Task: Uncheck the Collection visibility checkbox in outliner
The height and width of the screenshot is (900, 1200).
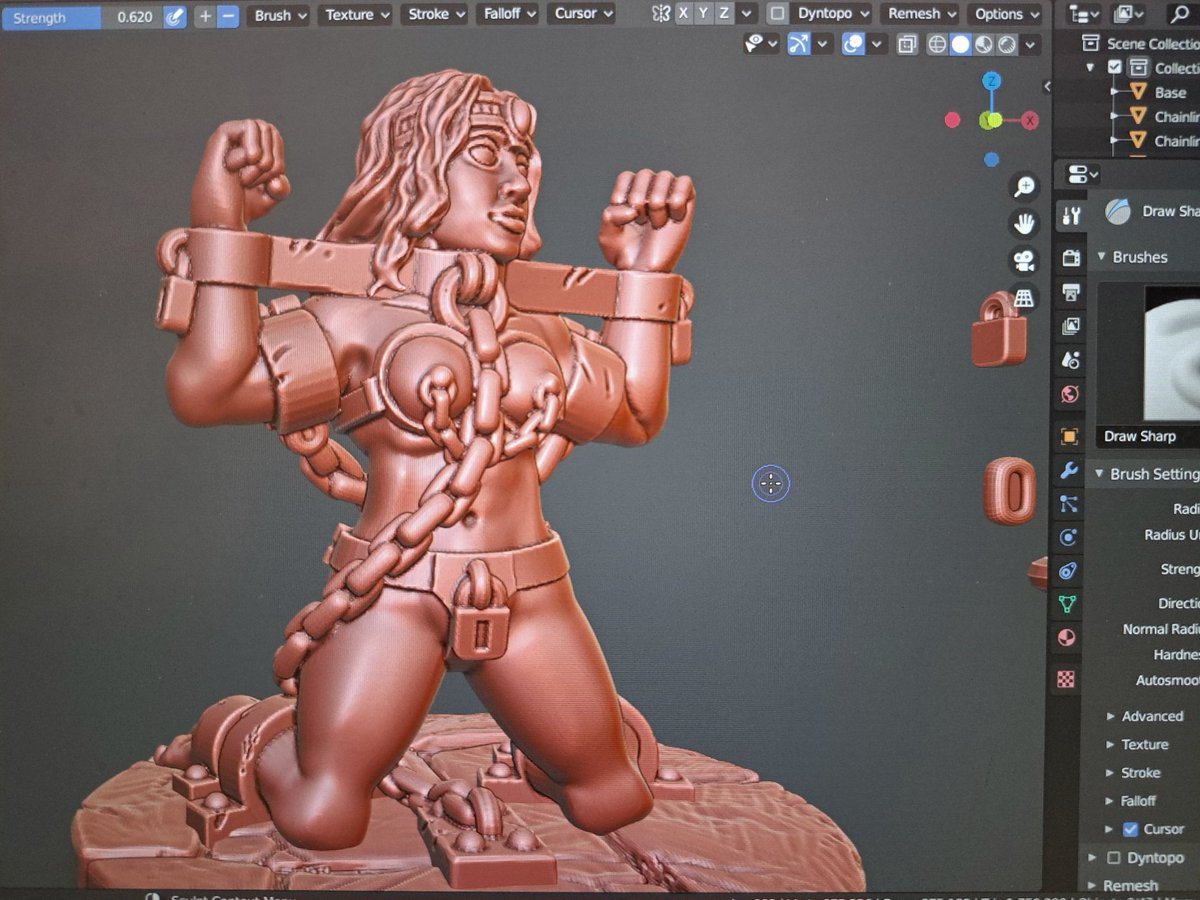Action: 1115,68
